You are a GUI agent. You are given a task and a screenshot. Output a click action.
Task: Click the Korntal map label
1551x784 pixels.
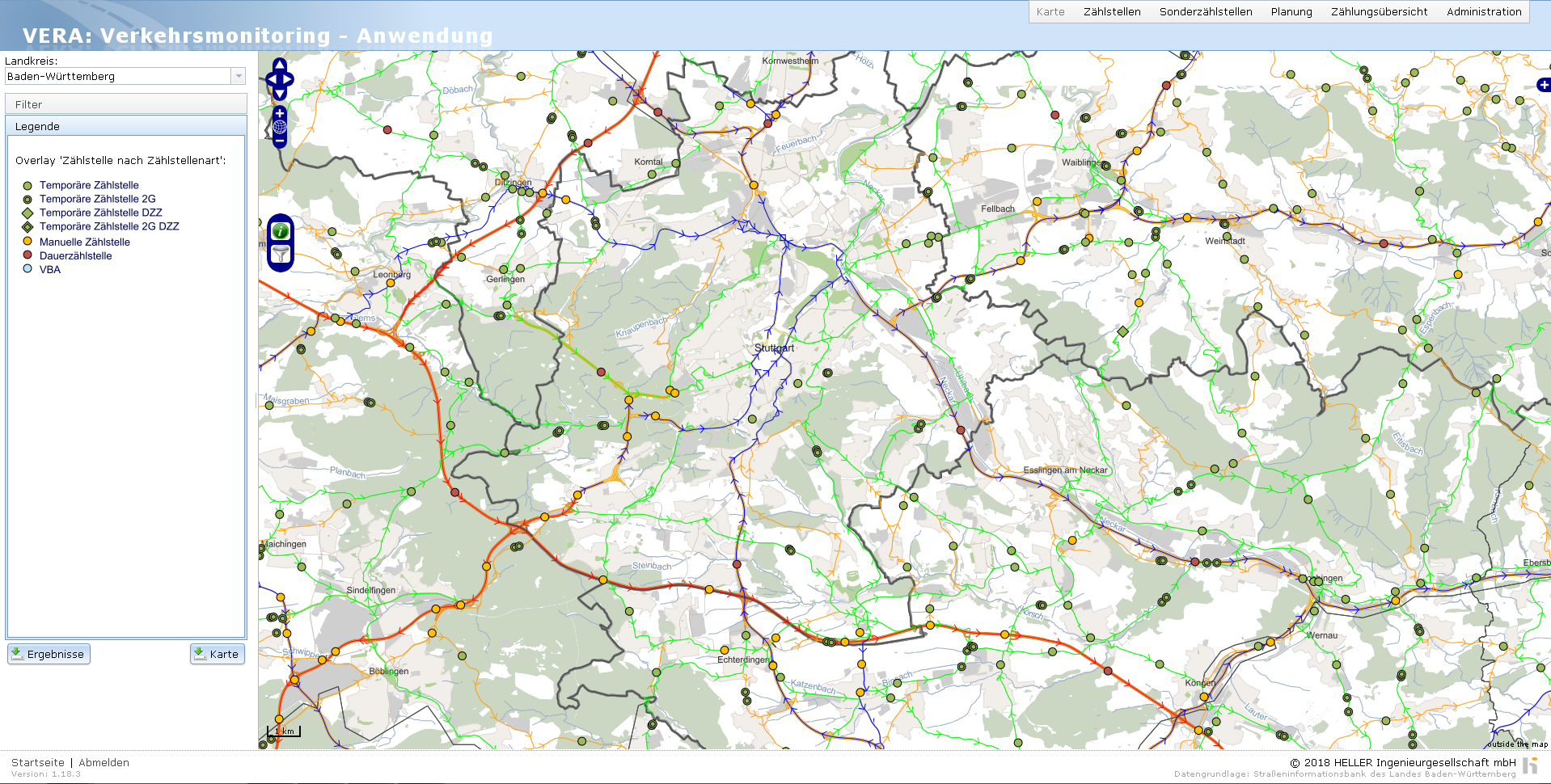(648, 162)
